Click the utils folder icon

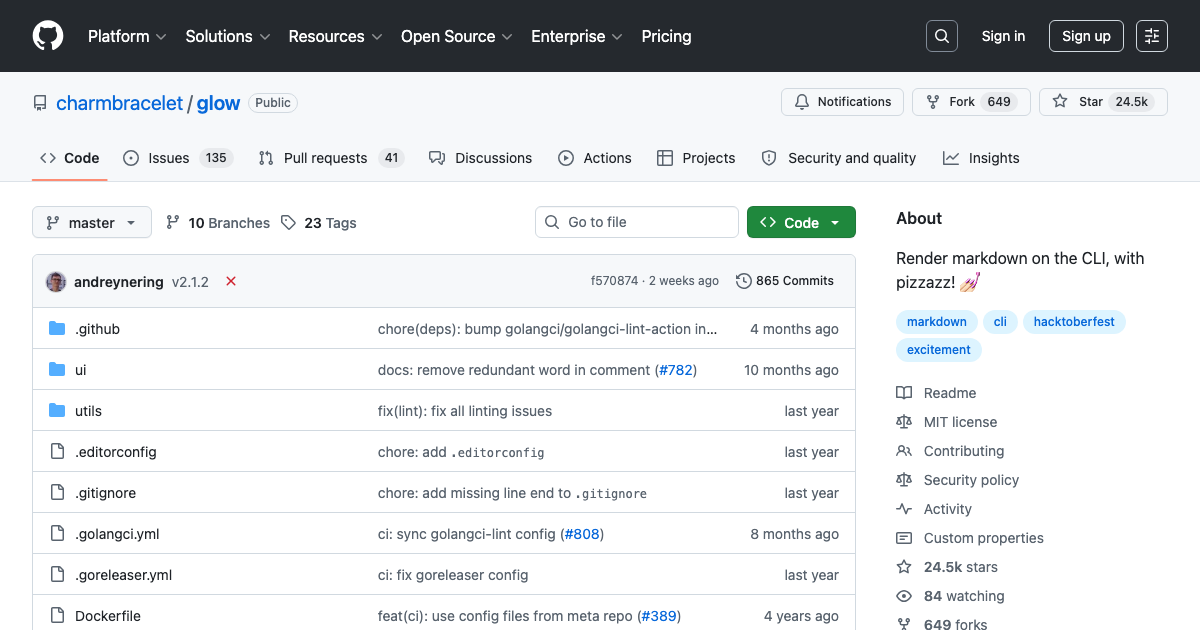tap(57, 411)
